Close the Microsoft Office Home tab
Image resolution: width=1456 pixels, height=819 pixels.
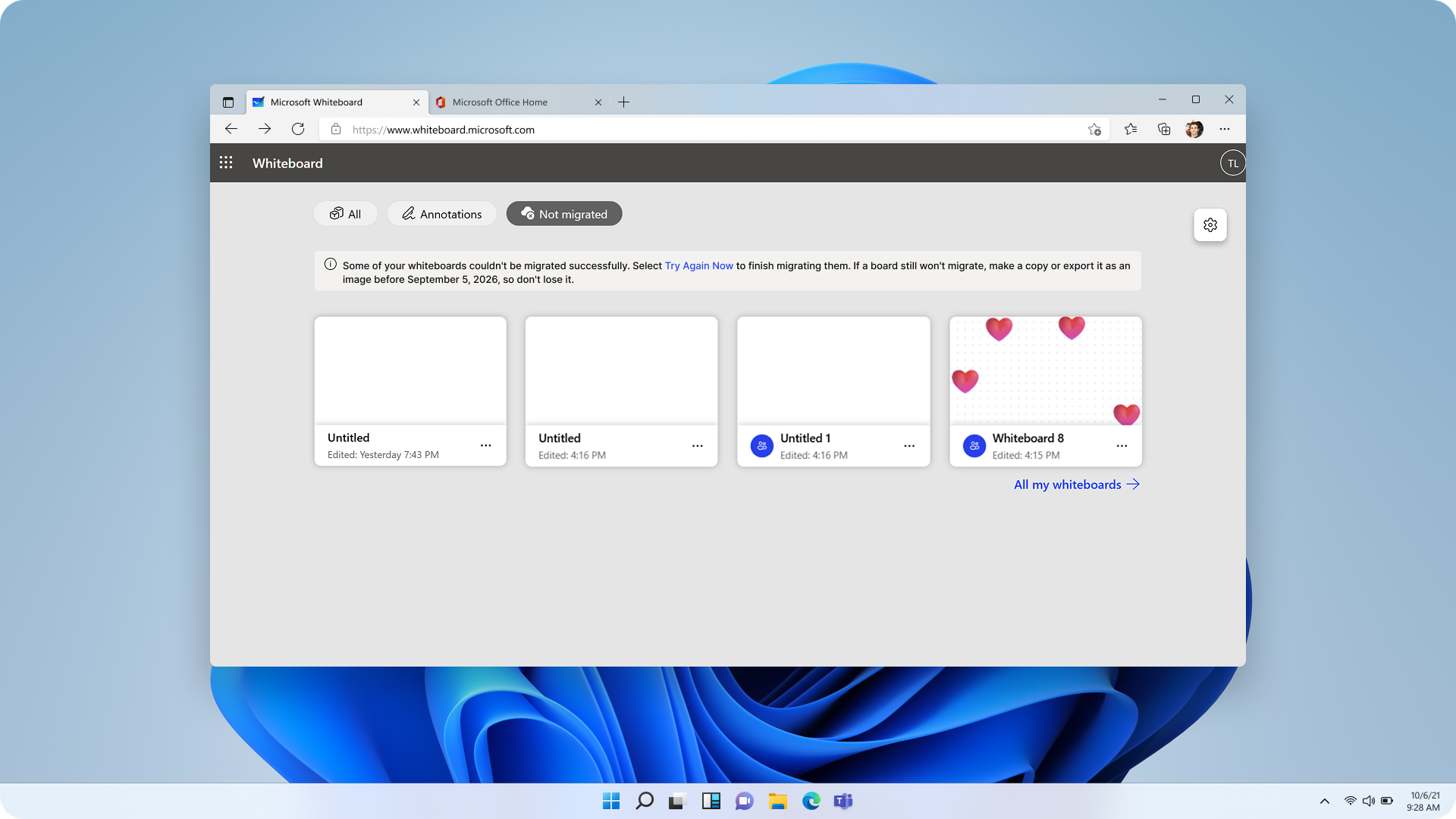(x=598, y=102)
